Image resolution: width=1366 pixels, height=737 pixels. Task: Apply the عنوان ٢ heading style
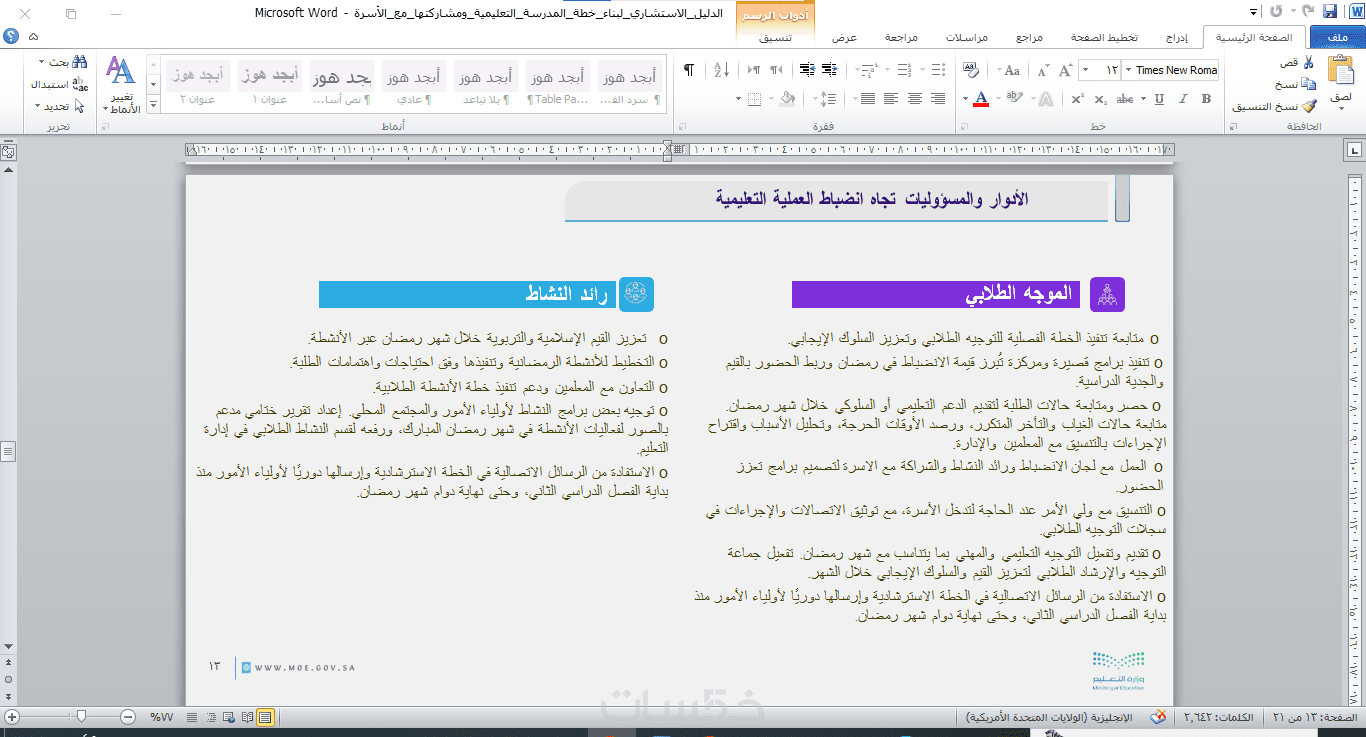(197, 84)
